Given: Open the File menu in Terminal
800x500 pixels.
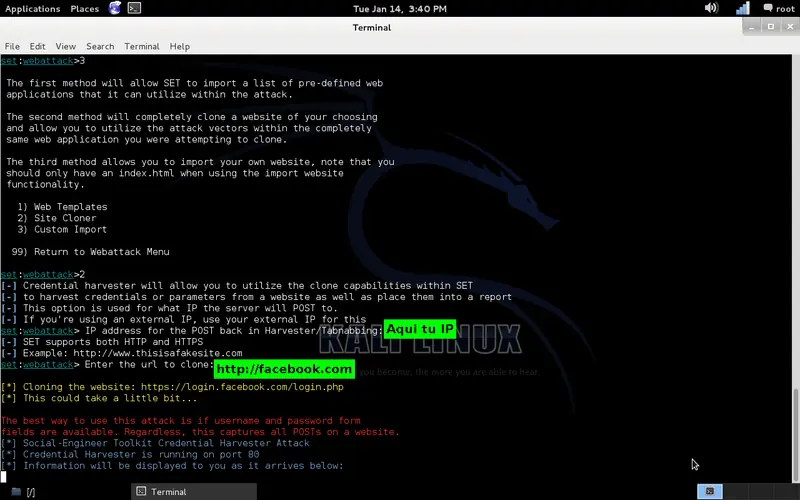Looking at the screenshot, I should 12,46.
